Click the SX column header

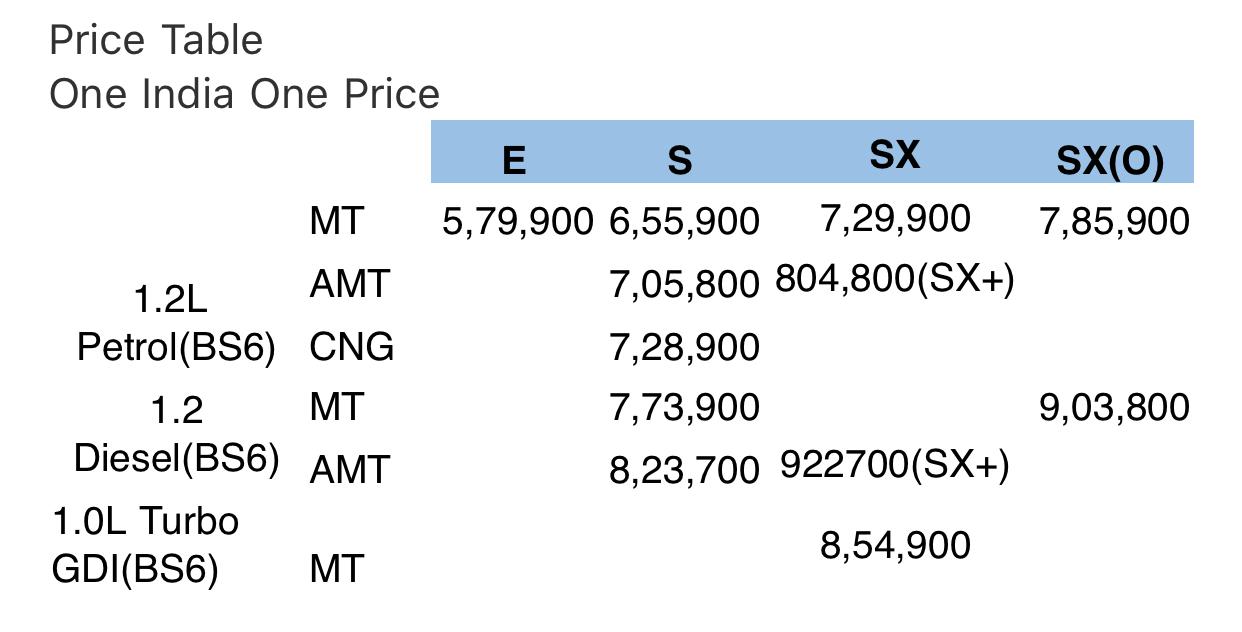click(894, 155)
